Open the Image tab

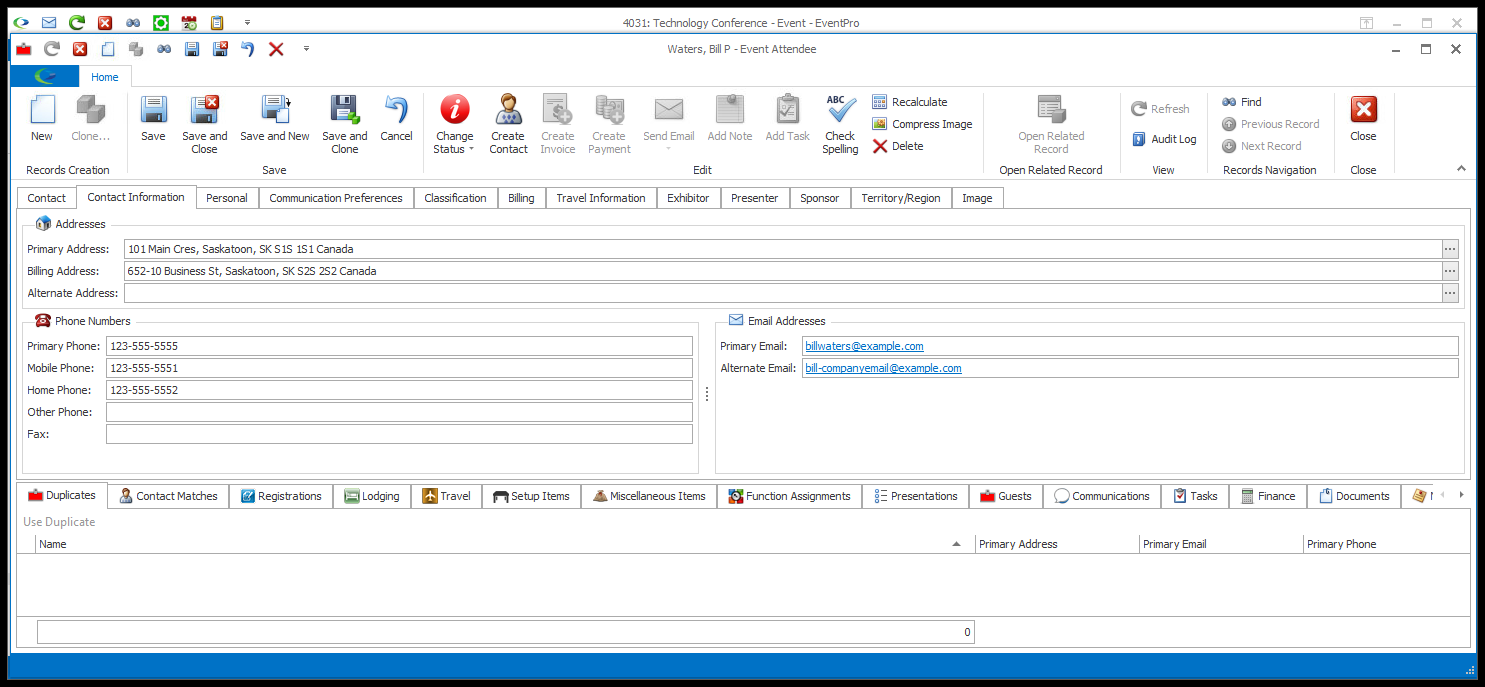pos(977,198)
